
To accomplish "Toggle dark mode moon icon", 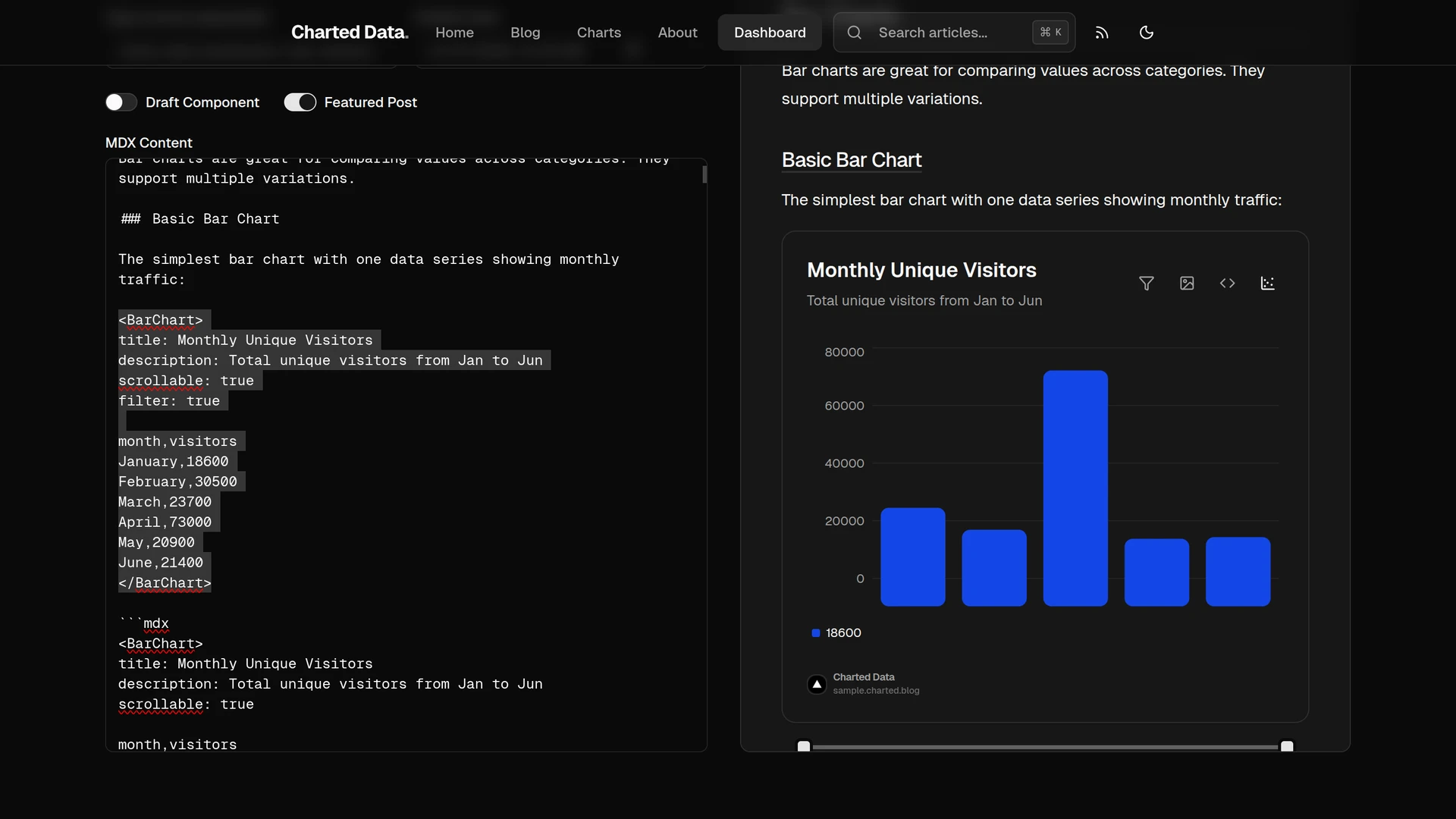I will (x=1147, y=33).
